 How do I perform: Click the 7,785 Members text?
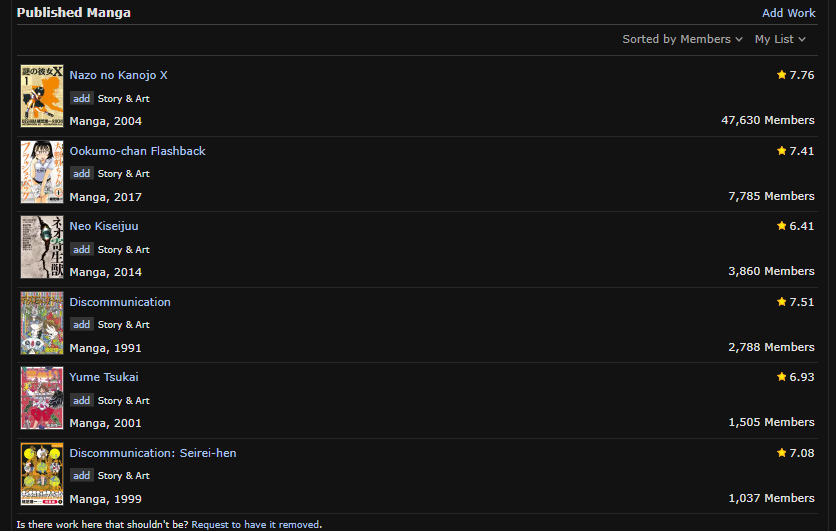pyautogui.click(x=771, y=196)
